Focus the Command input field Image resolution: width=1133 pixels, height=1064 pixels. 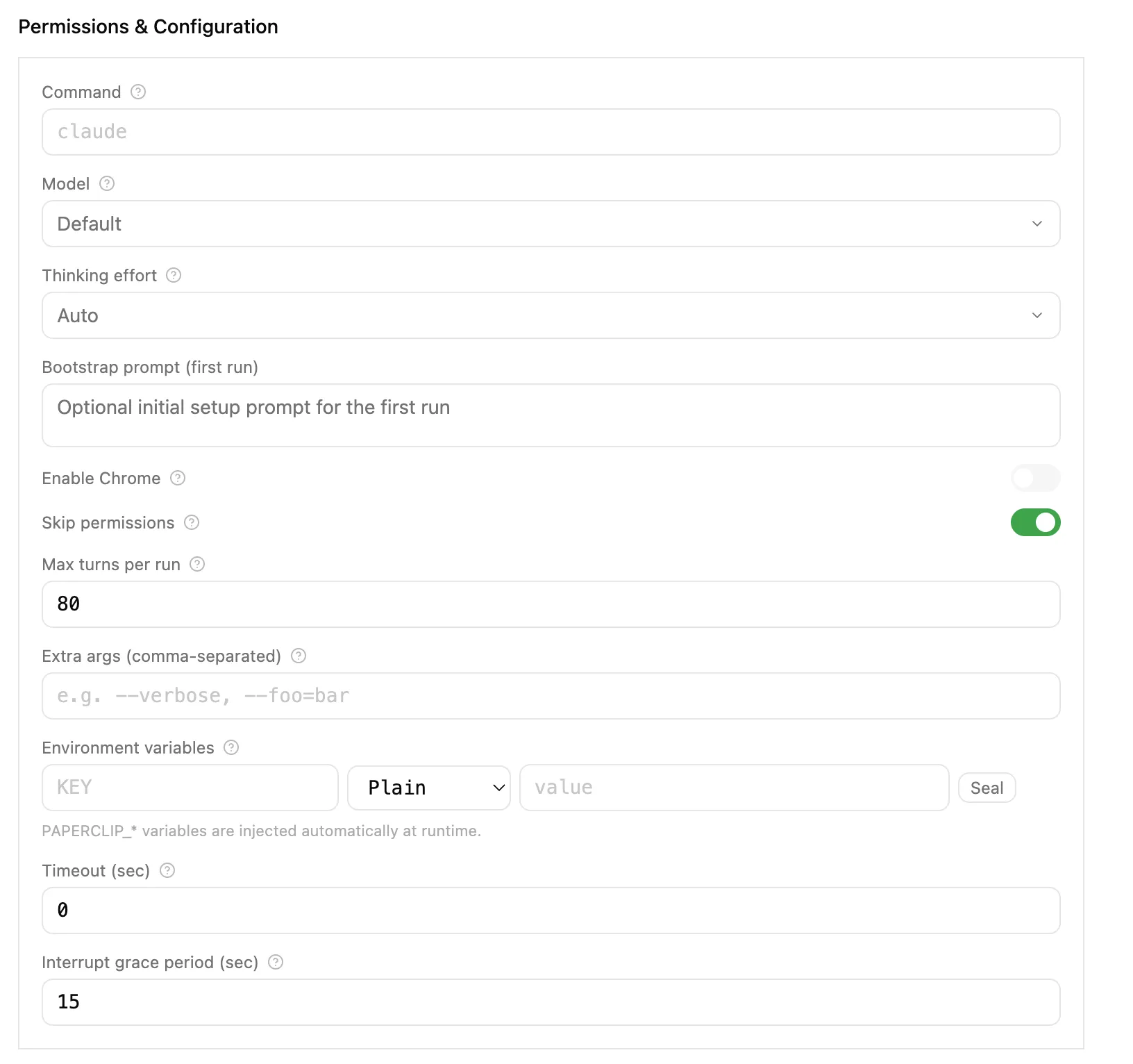[x=551, y=132]
